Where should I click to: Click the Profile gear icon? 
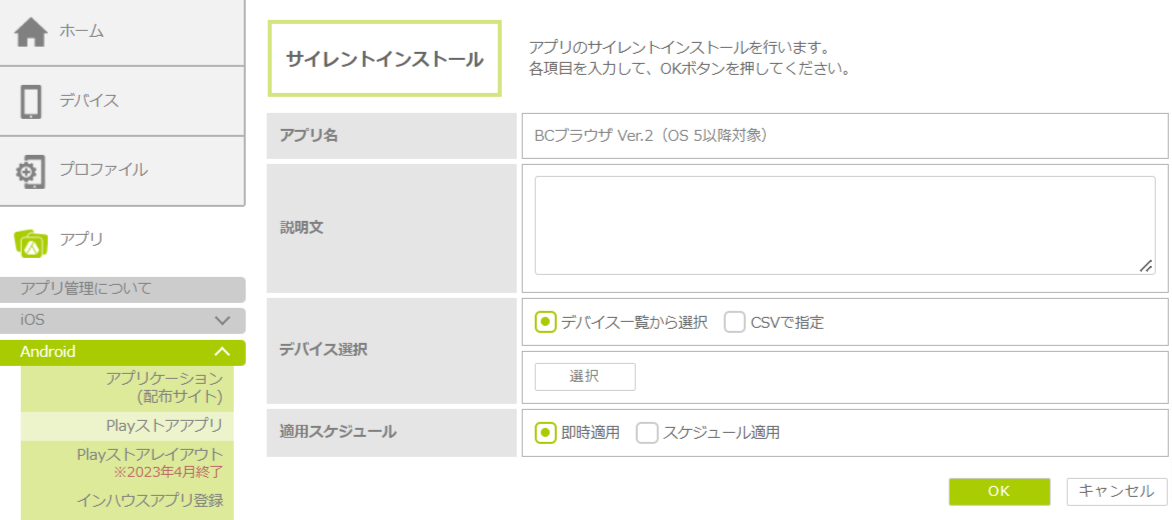[x=31, y=171]
